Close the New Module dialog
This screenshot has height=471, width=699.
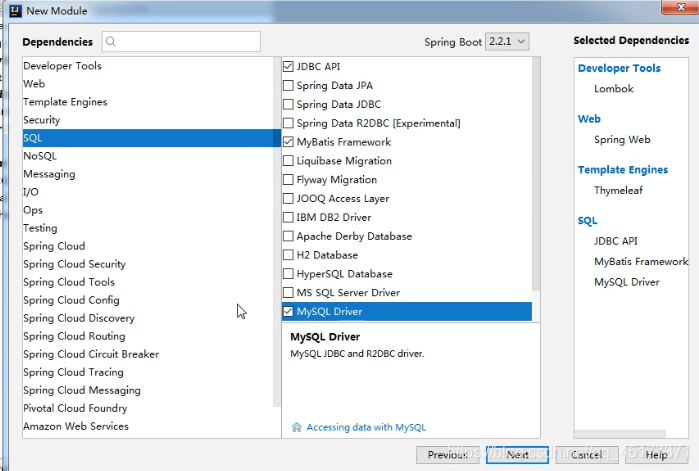click(x=681, y=7)
